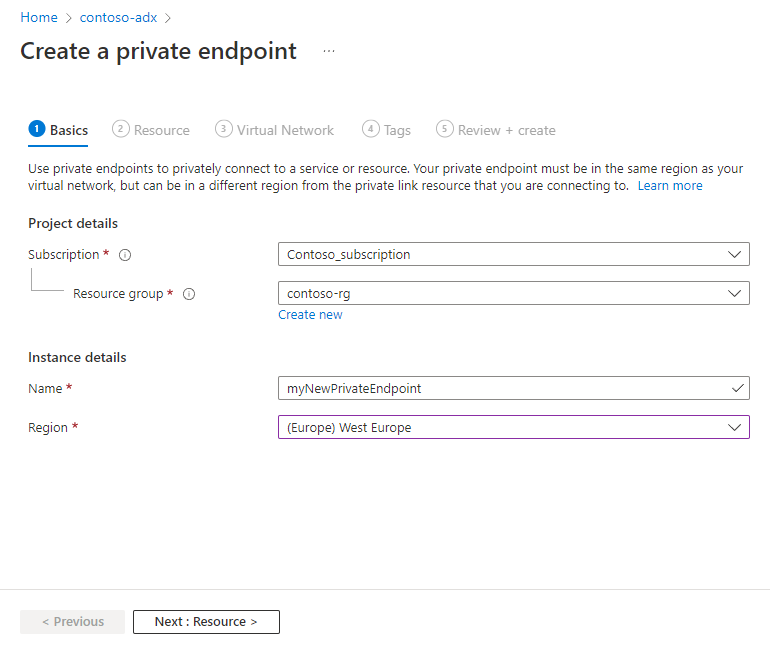Click the Name input field
Screen dimensions: 770x655
click(505, 388)
